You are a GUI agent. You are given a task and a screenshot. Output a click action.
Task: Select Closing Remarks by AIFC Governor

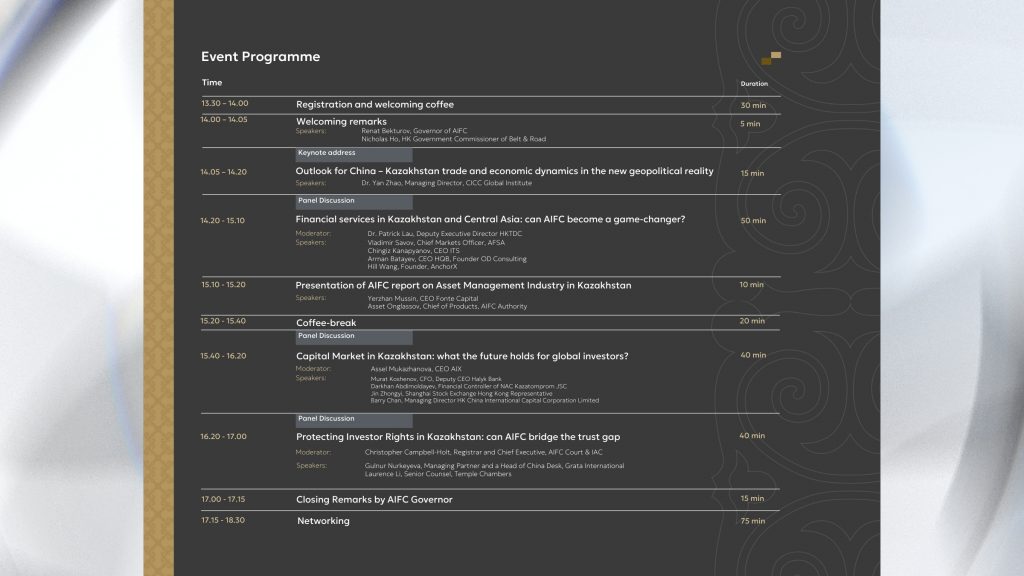(x=374, y=500)
